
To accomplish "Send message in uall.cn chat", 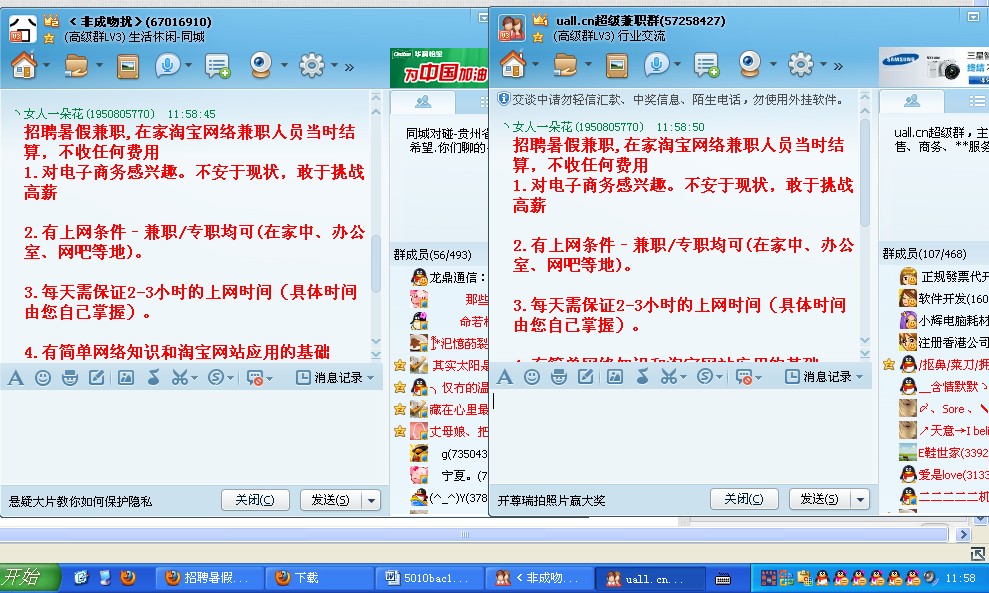I will (x=820, y=499).
